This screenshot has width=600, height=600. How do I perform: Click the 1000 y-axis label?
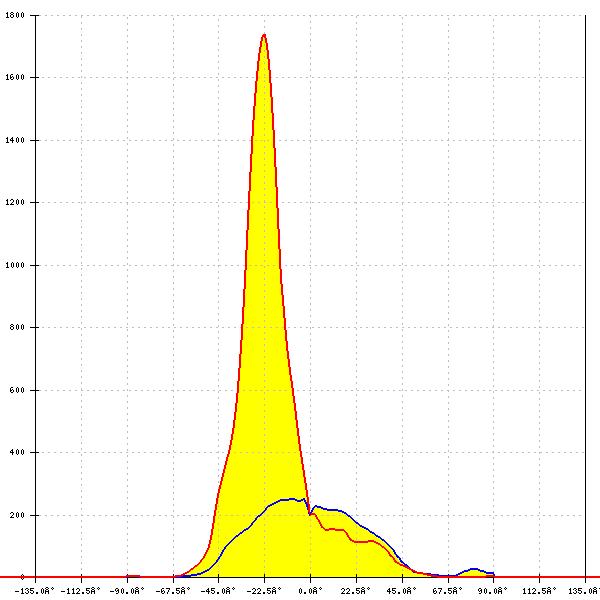click(x=15, y=265)
